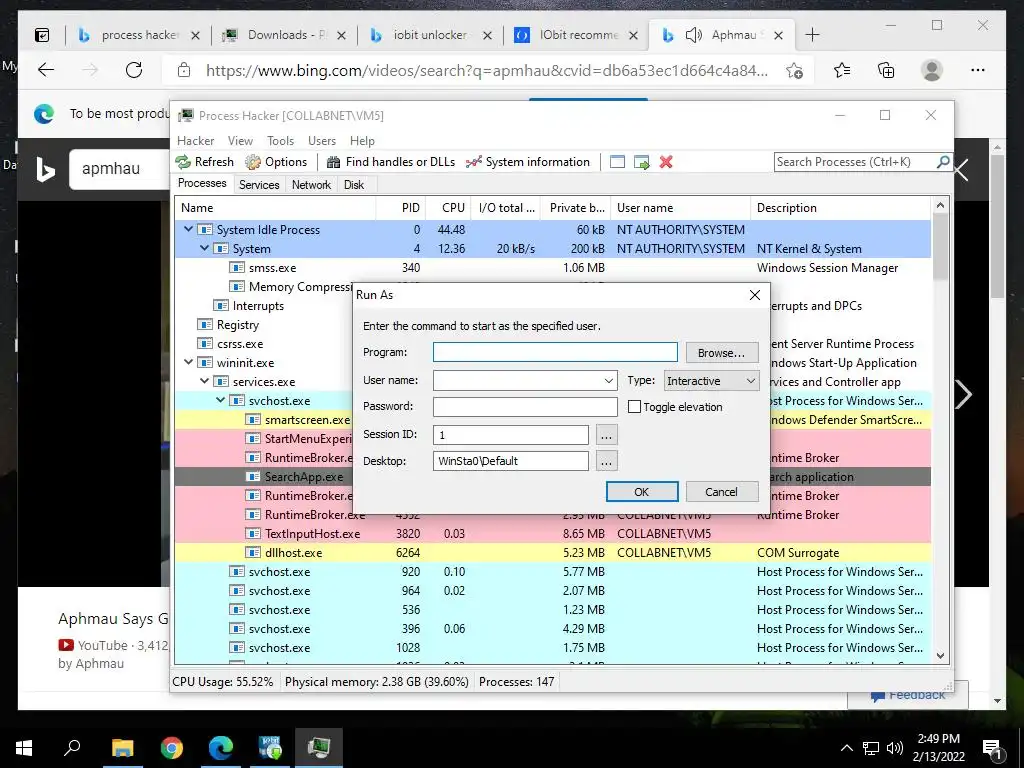1024x768 pixels.
Task: Open Windows Start menu
Action: pos(24,748)
